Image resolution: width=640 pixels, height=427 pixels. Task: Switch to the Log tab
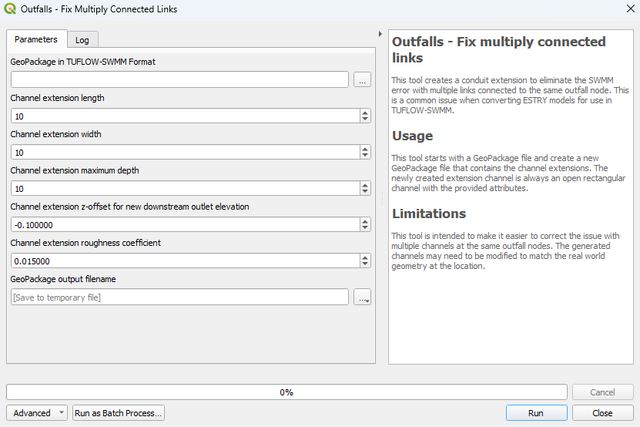pos(82,40)
